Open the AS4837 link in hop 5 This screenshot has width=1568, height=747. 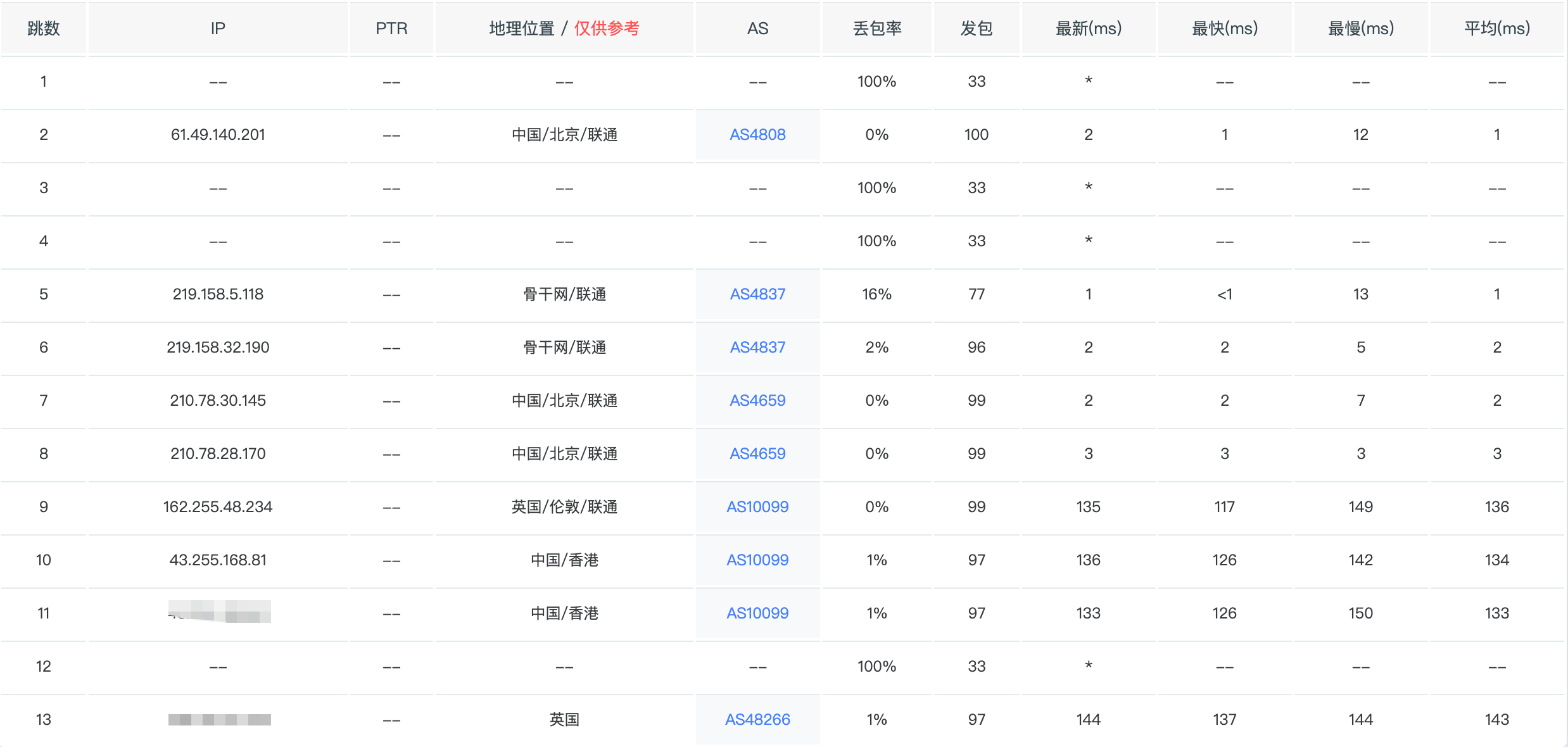(x=757, y=294)
